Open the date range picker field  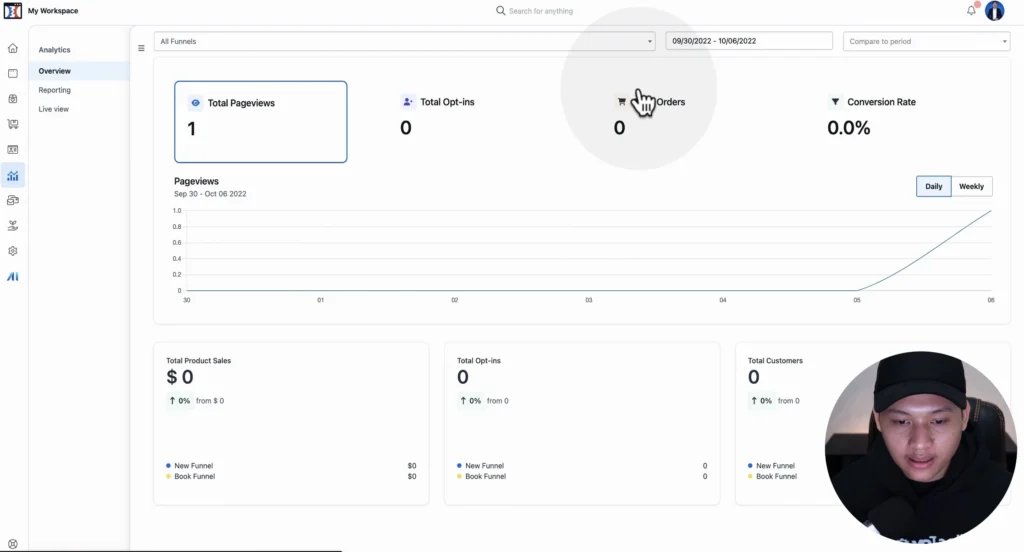pyautogui.click(x=749, y=41)
